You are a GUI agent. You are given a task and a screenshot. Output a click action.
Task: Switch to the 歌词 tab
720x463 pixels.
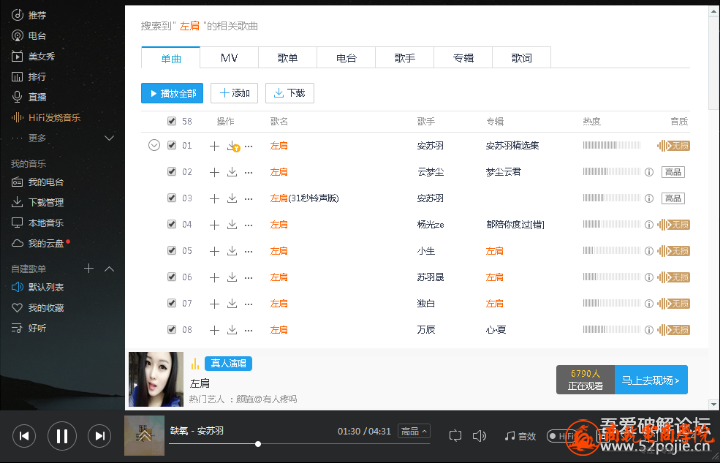tap(521, 57)
